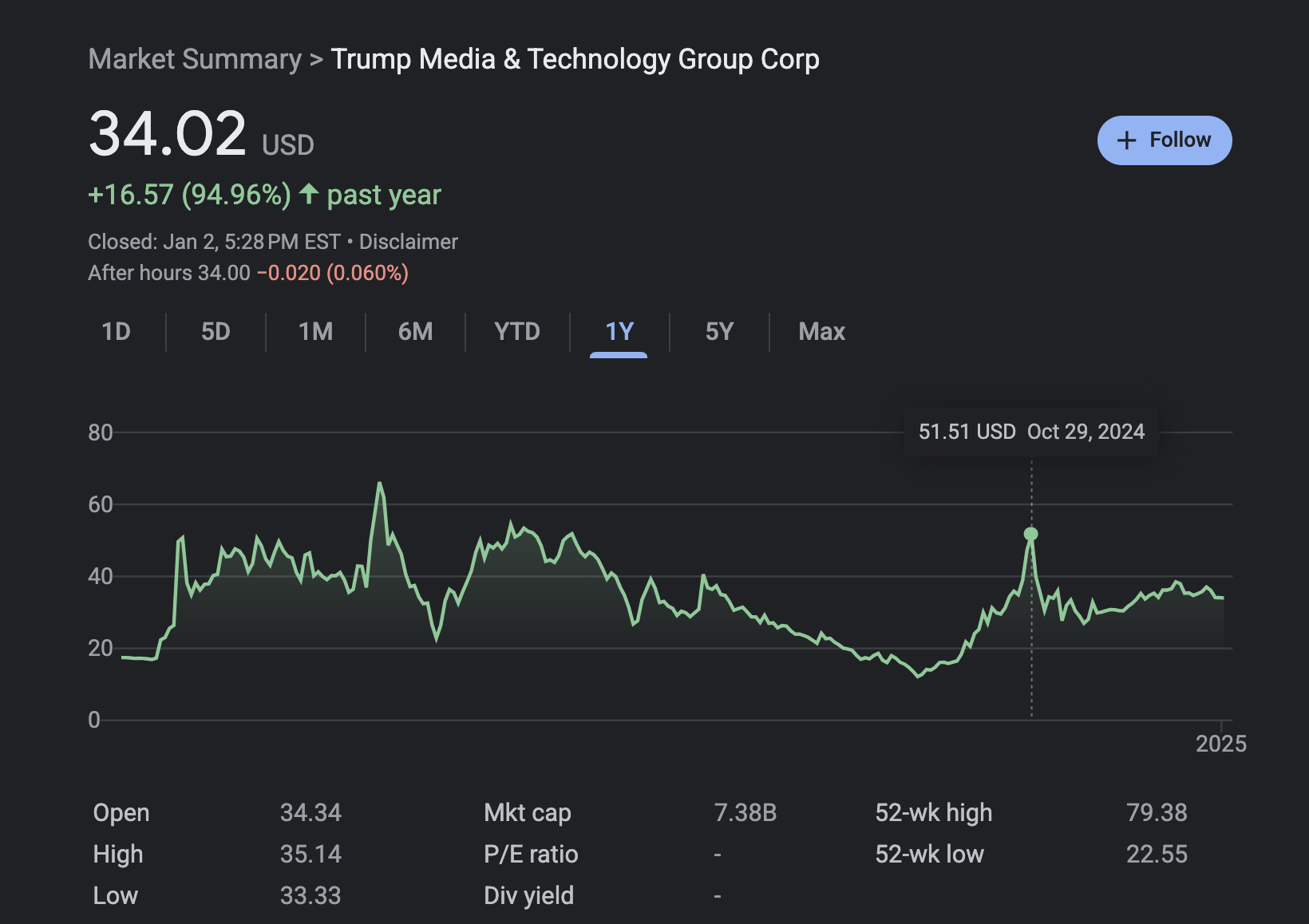Click the 0 y-axis label
Viewport: 1309px width, 924px height.
click(x=94, y=720)
